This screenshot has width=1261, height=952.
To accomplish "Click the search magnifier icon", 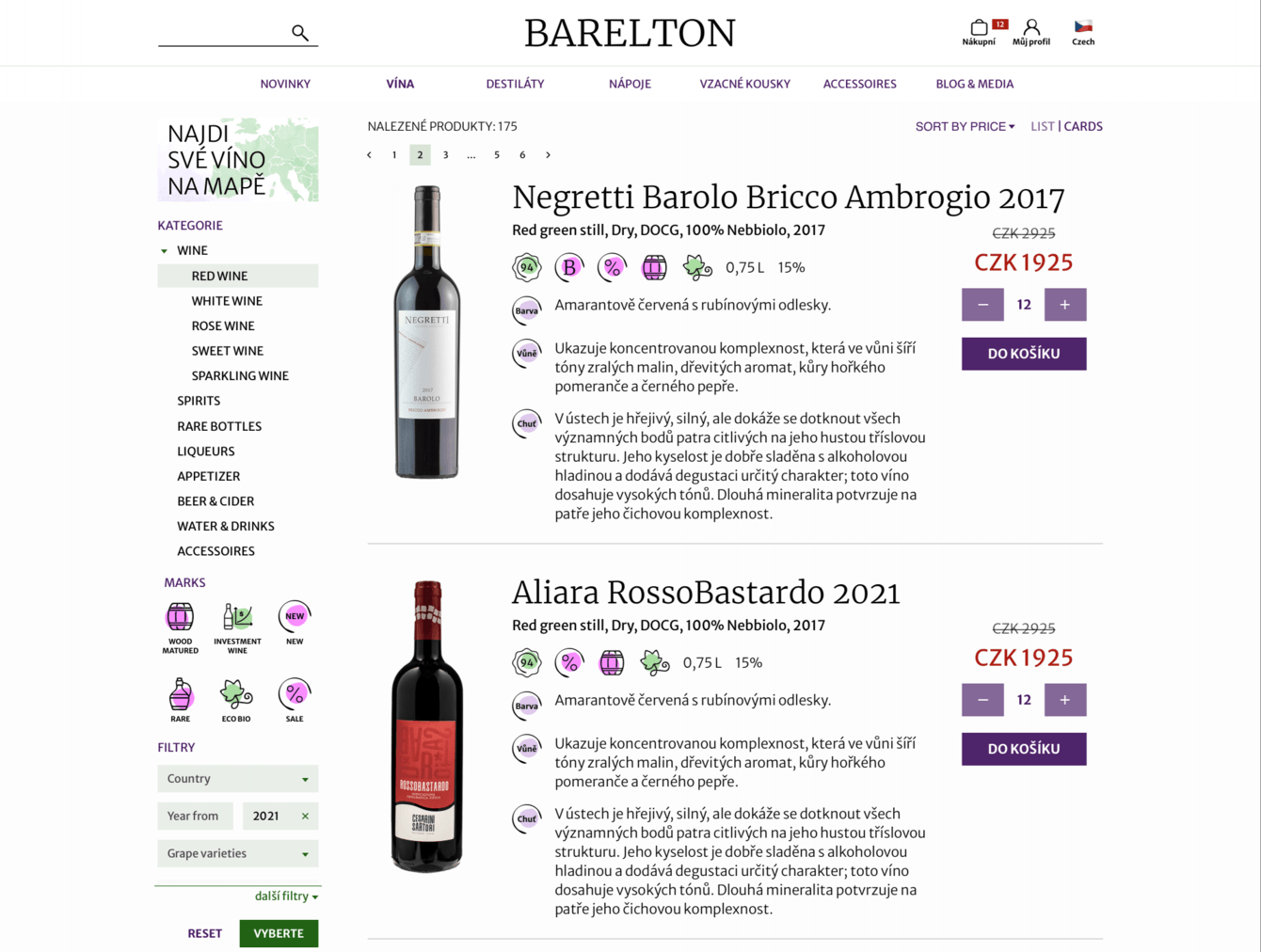I will 300,33.
